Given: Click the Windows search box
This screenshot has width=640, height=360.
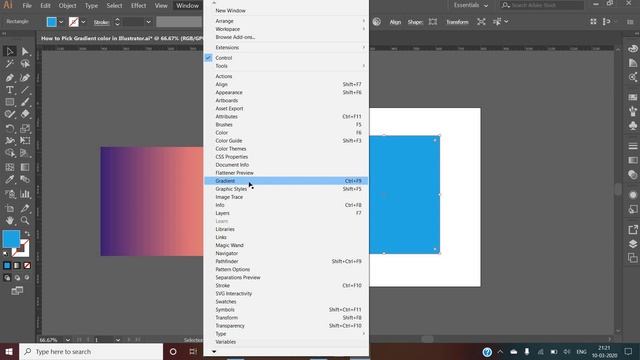Looking at the screenshot, I should (91, 351).
